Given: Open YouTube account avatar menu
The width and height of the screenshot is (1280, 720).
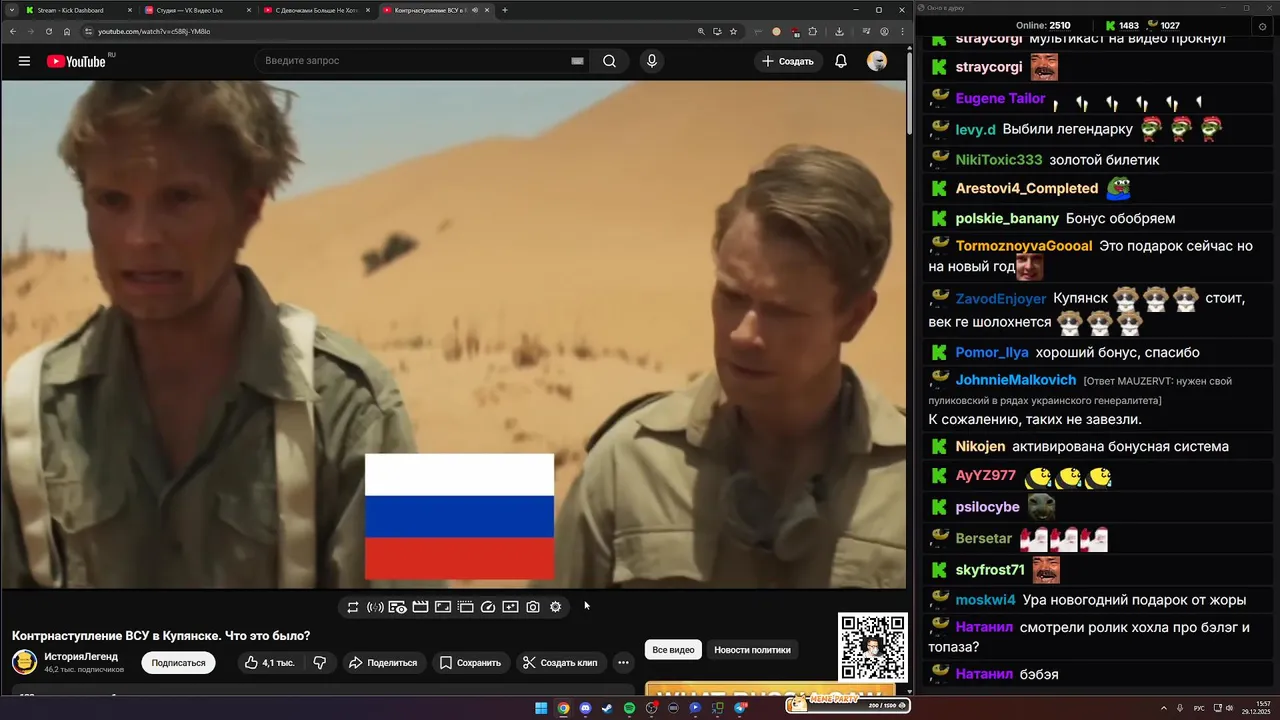Looking at the screenshot, I should tap(877, 61).
